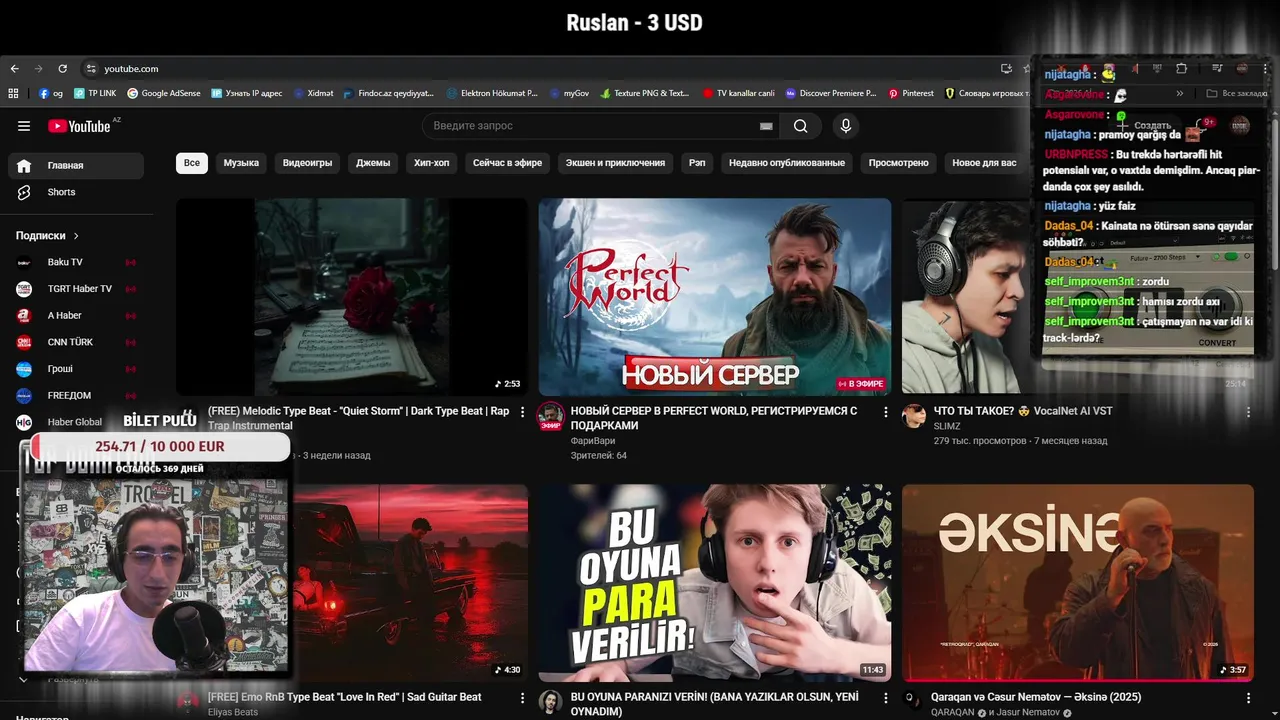Select the Рэп filter chip
Image resolution: width=1280 pixels, height=720 pixels.
pyautogui.click(x=697, y=163)
